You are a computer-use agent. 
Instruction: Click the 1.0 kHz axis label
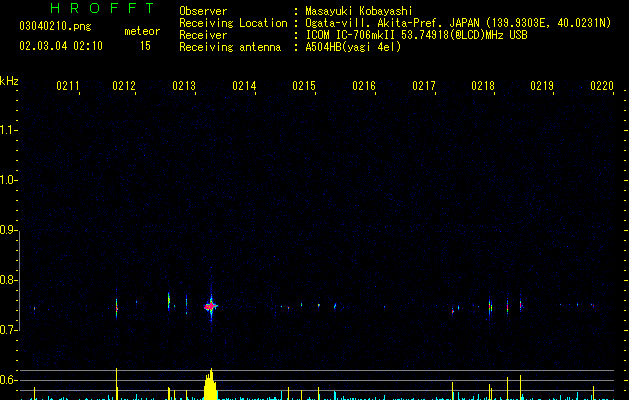point(8,180)
